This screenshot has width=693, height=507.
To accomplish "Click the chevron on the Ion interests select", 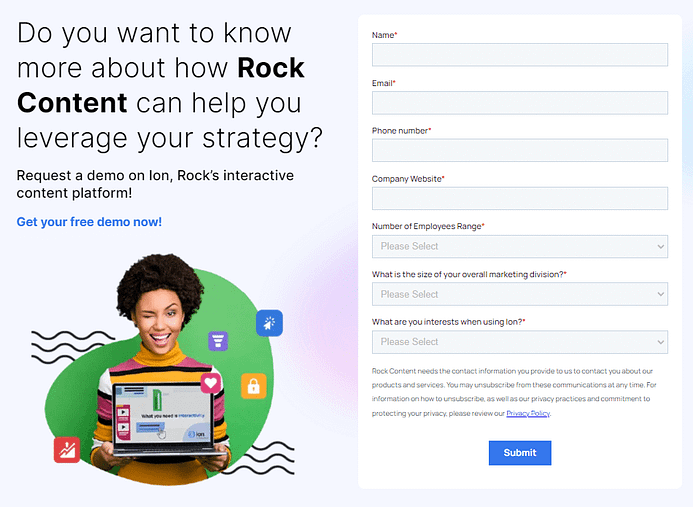I will (x=660, y=342).
